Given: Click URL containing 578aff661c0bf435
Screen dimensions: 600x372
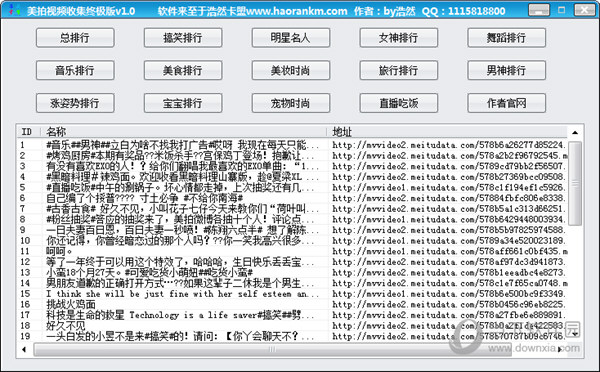Looking at the screenshot, I should [x=449, y=251].
